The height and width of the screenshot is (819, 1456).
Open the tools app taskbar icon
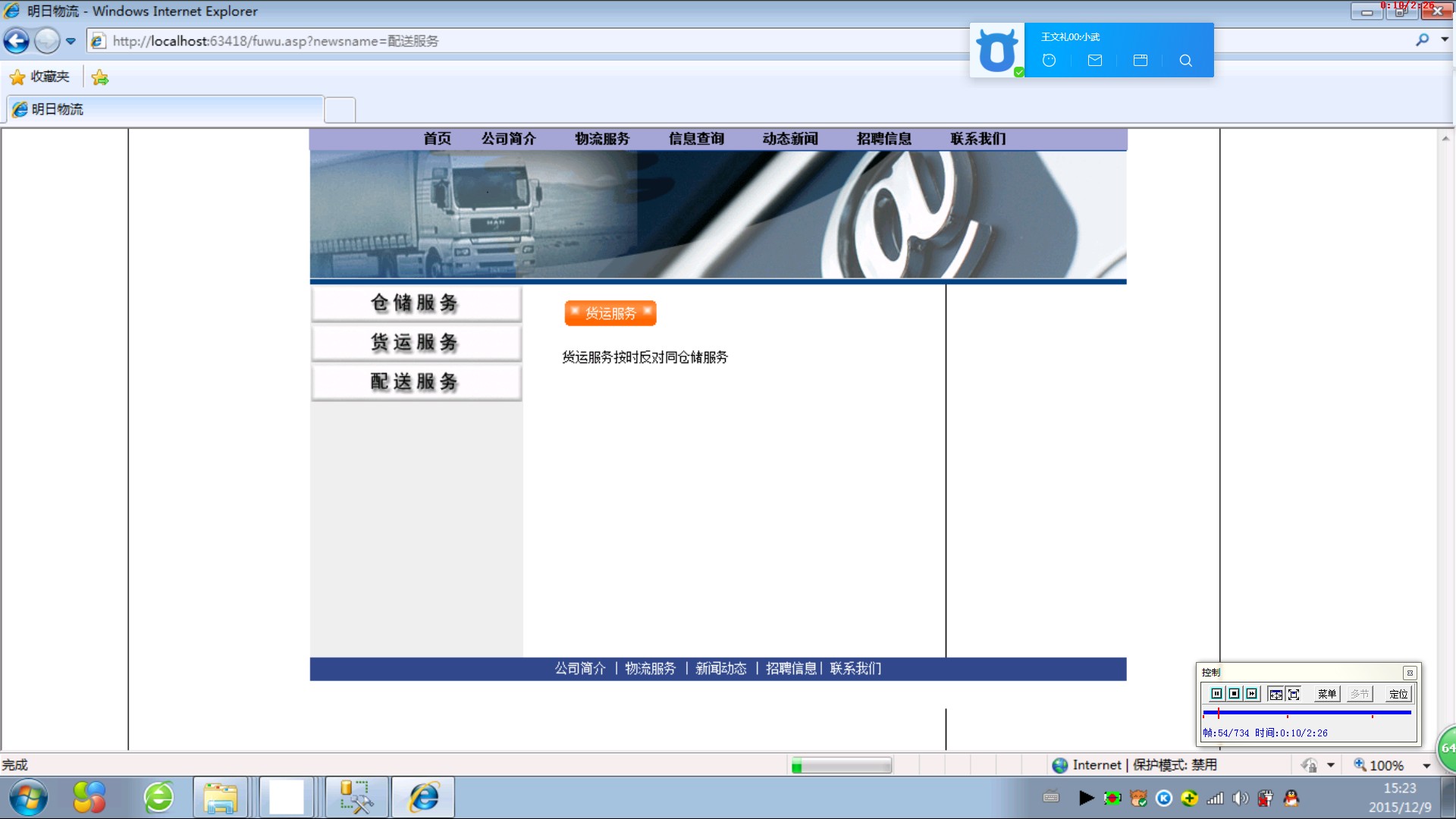(x=356, y=798)
